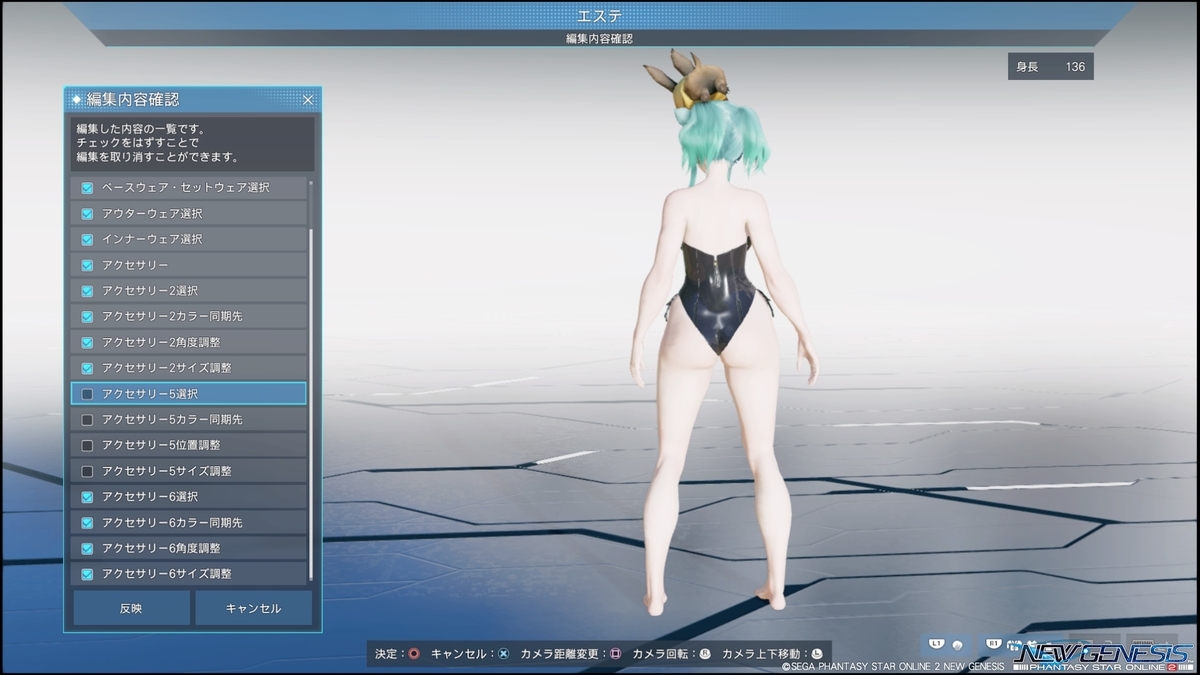Image resolution: width=1200 pixels, height=675 pixels.
Task: Click the エステ title header
Action: [x=599, y=16]
